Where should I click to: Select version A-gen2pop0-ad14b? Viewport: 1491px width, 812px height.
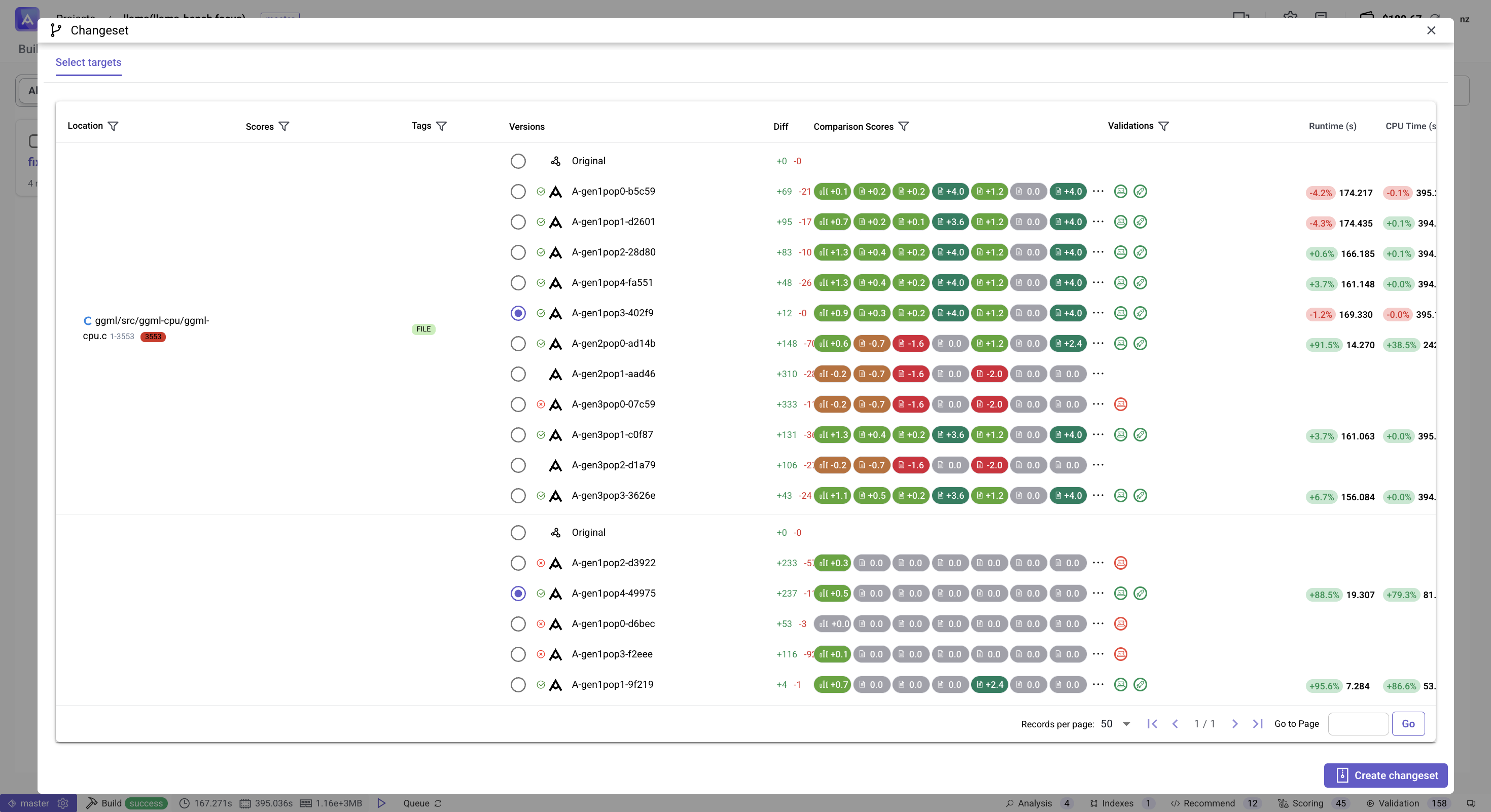[x=518, y=344]
